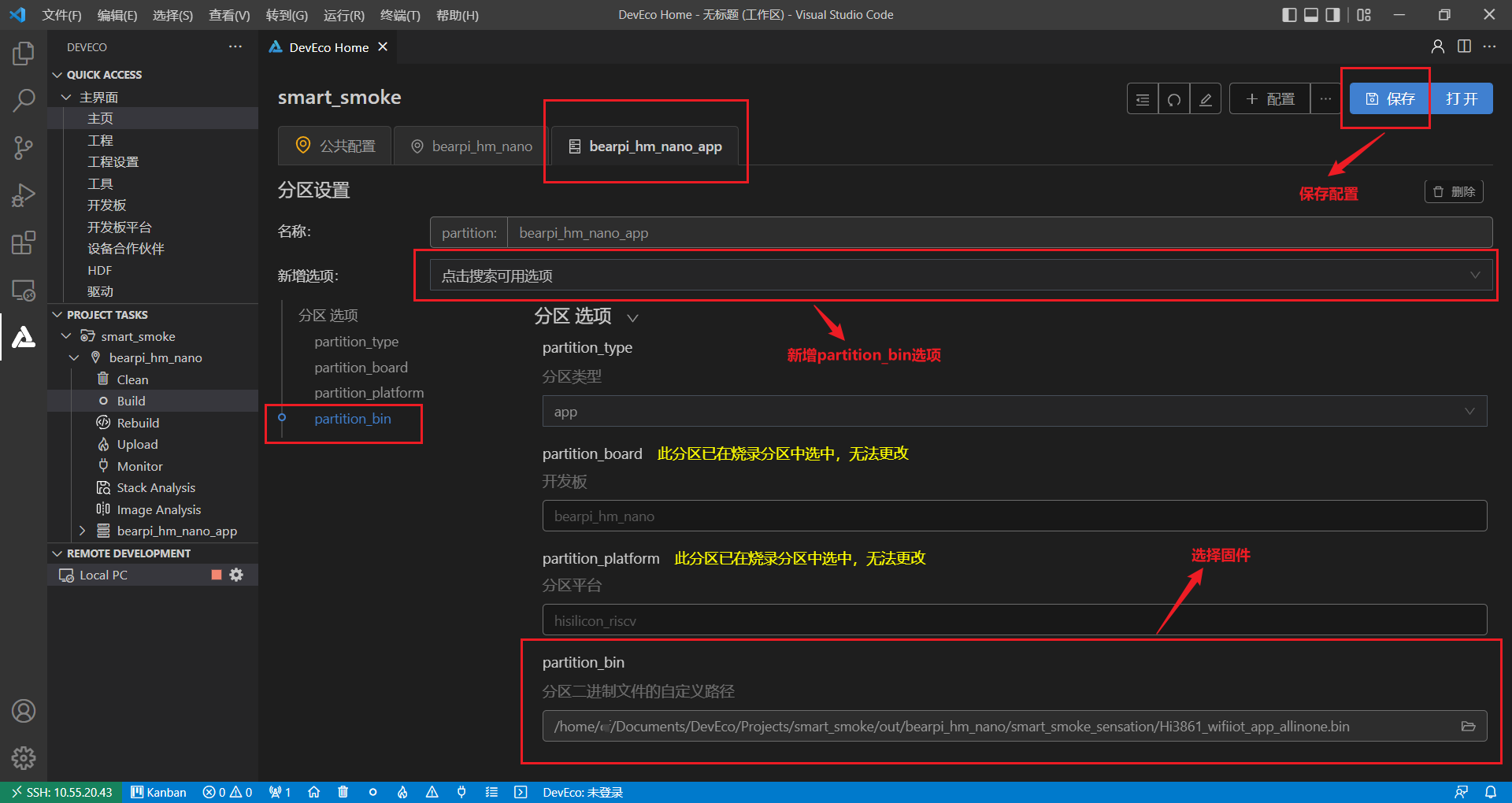The width and height of the screenshot is (1512, 803).
Task: Switch to 公共配置 tab
Action: pyautogui.click(x=335, y=146)
